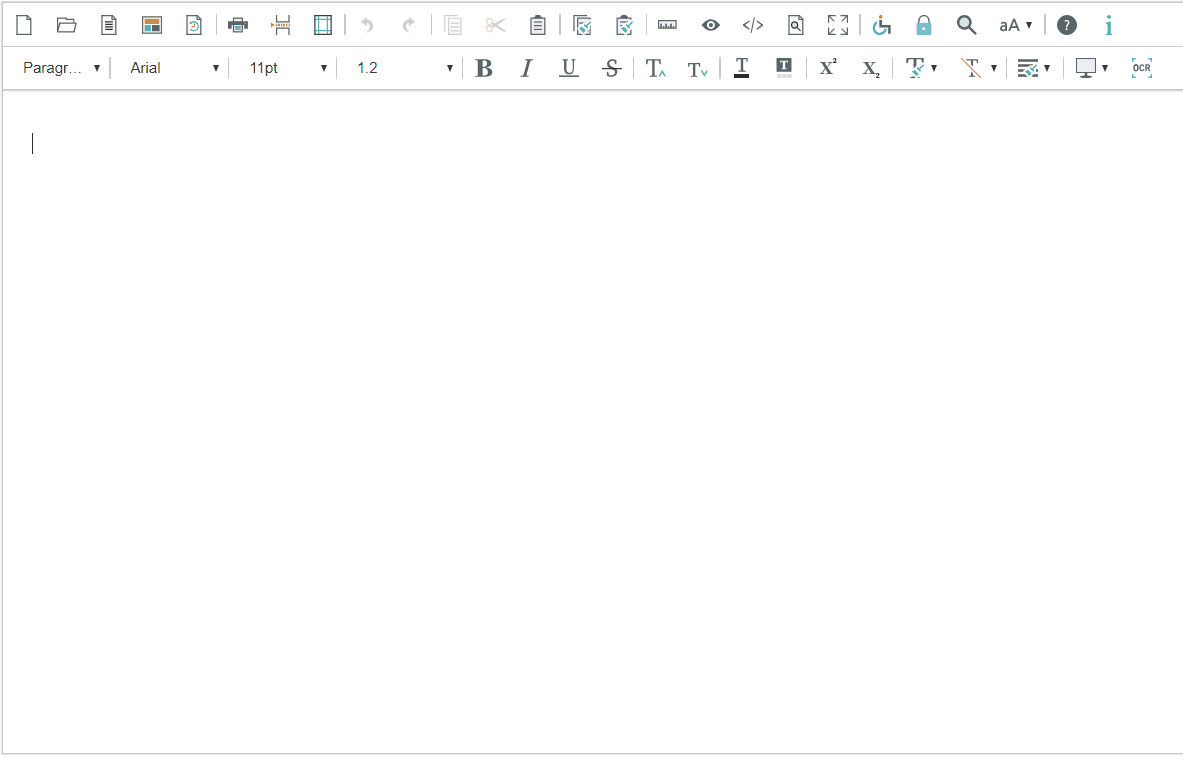Print the document
This screenshot has height=758, width=1183.
238,25
